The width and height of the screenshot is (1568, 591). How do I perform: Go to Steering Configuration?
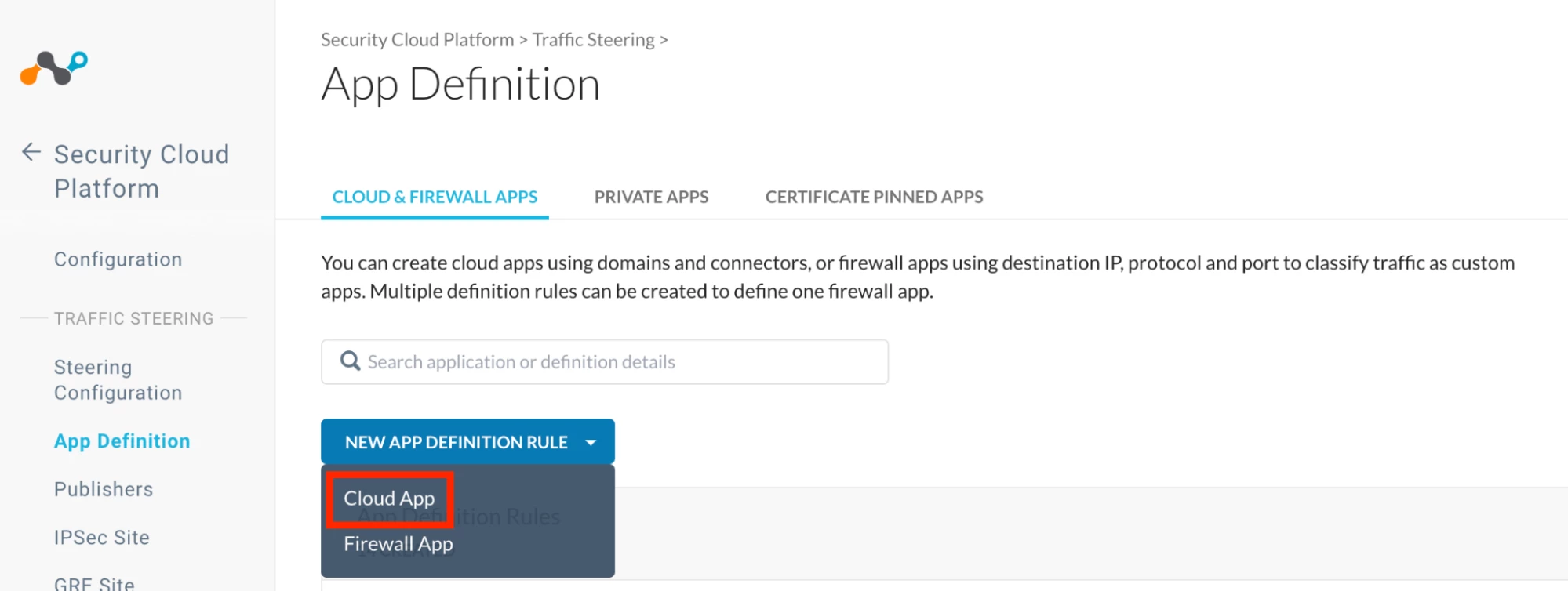coord(118,380)
